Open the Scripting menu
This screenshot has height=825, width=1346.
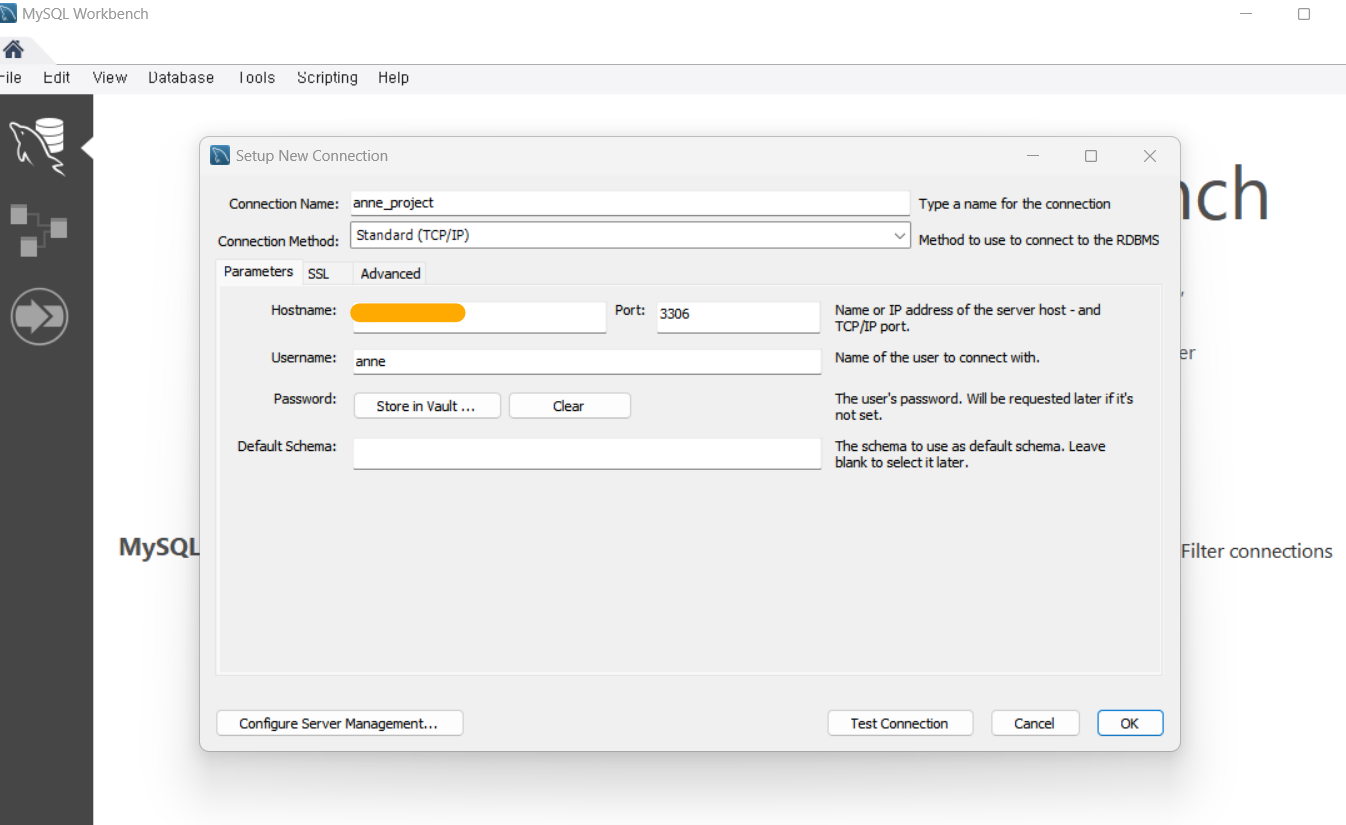pyautogui.click(x=327, y=77)
